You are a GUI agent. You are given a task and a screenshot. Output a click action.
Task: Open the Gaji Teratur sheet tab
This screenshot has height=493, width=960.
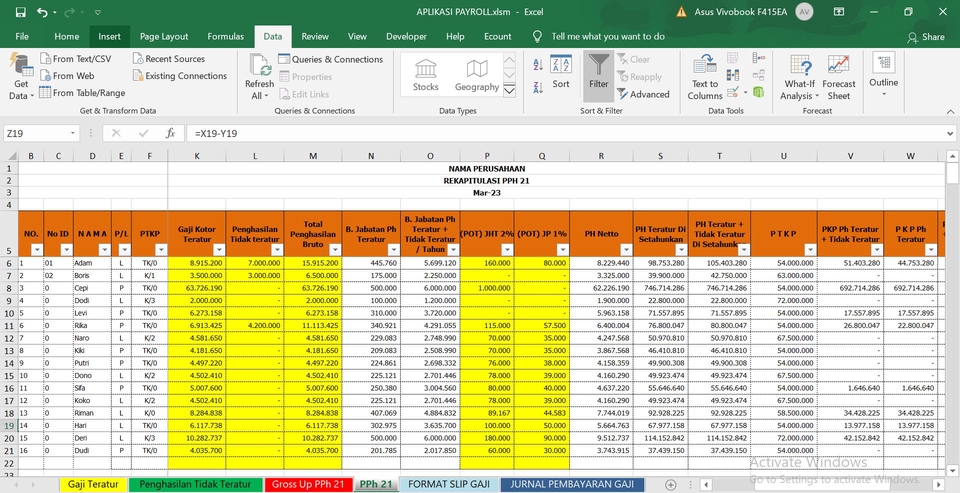click(93, 484)
